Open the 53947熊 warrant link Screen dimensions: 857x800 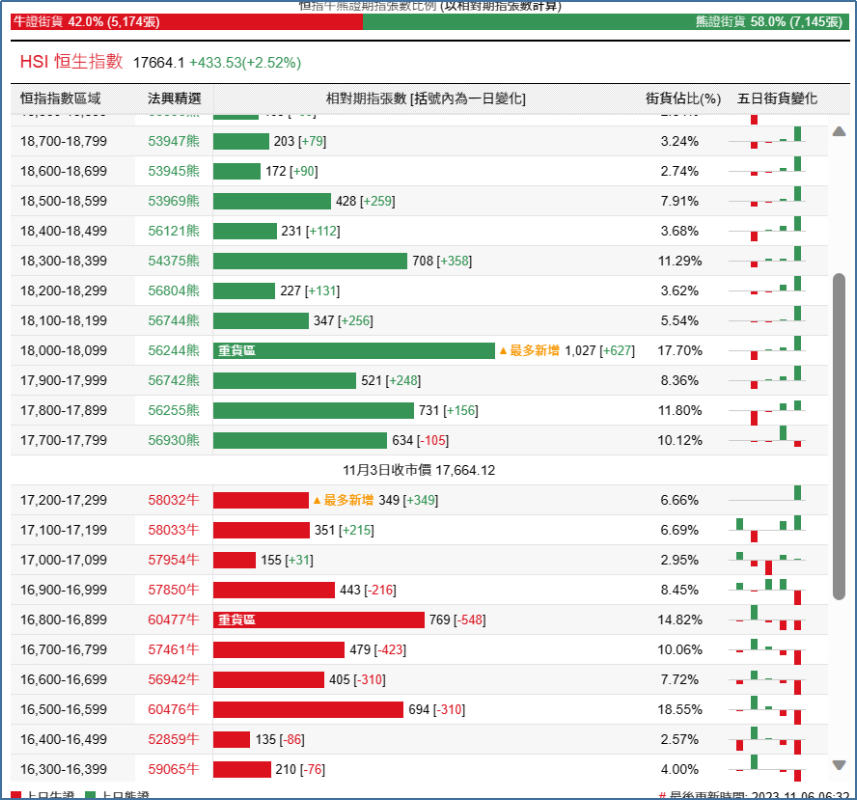pyautogui.click(x=173, y=141)
